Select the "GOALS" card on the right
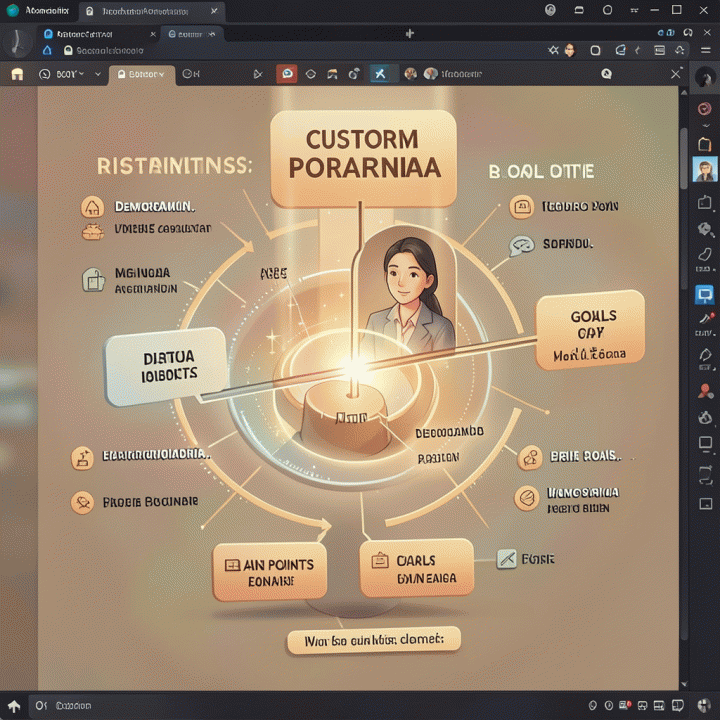This screenshot has width=720, height=720. tap(590, 330)
